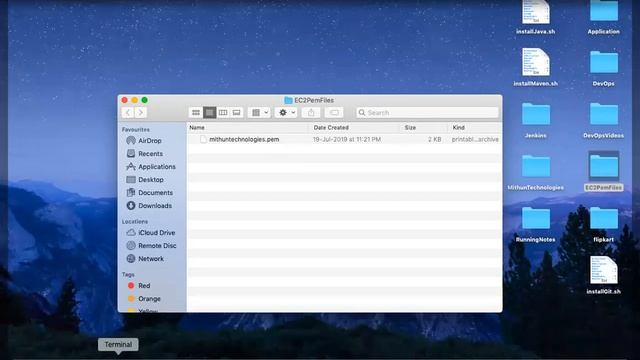Switch Finder to column view
This screenshot has height=360, width=640.
223,113
